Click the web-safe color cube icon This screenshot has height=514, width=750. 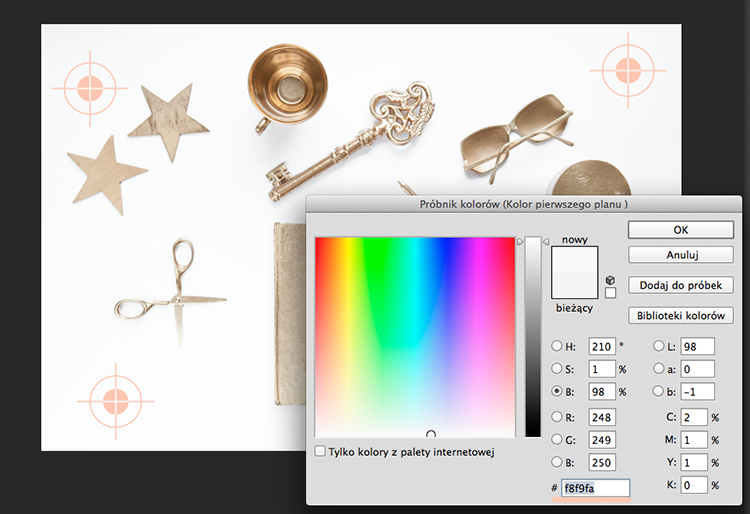click(610, 280)
